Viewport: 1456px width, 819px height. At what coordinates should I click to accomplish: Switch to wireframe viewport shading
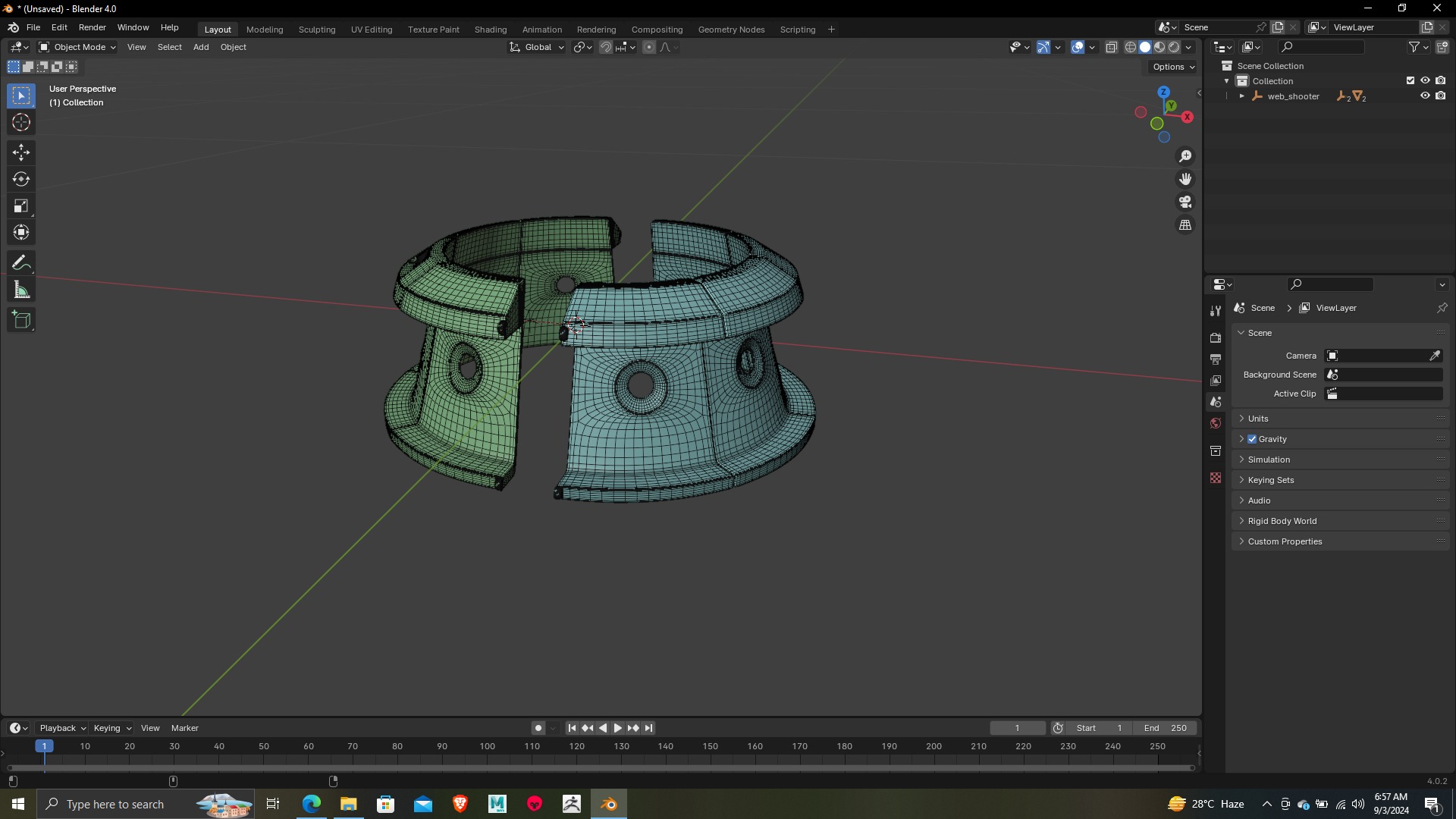(x=1131, y=47)
